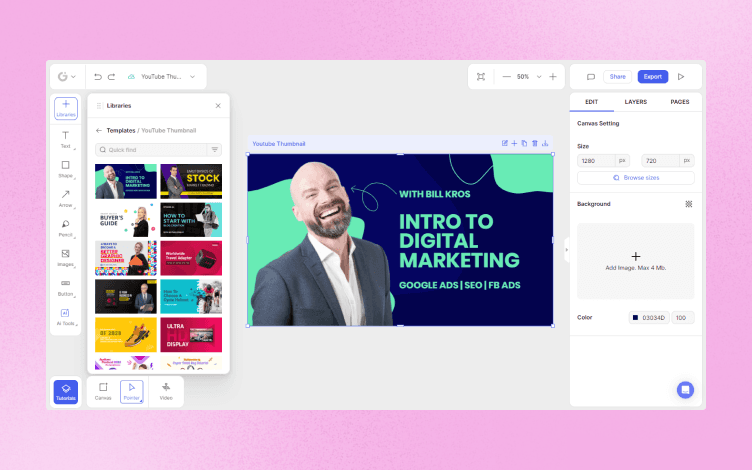This screenshot has width=752, height=470.
Task: Select the Arrow tool
Action: pos(66,198)
